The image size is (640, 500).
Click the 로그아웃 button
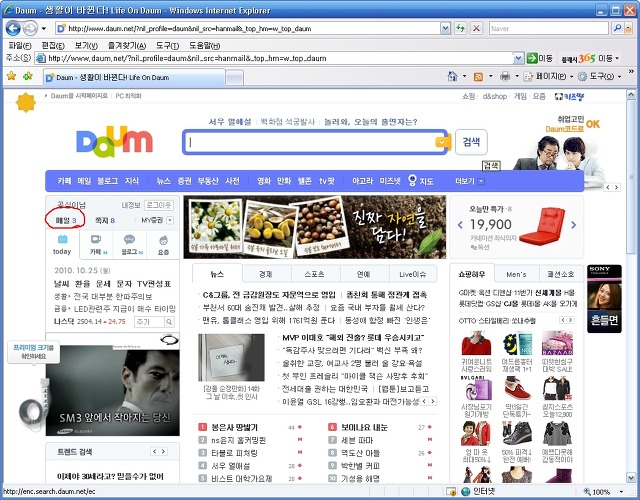tap(159, 205)
